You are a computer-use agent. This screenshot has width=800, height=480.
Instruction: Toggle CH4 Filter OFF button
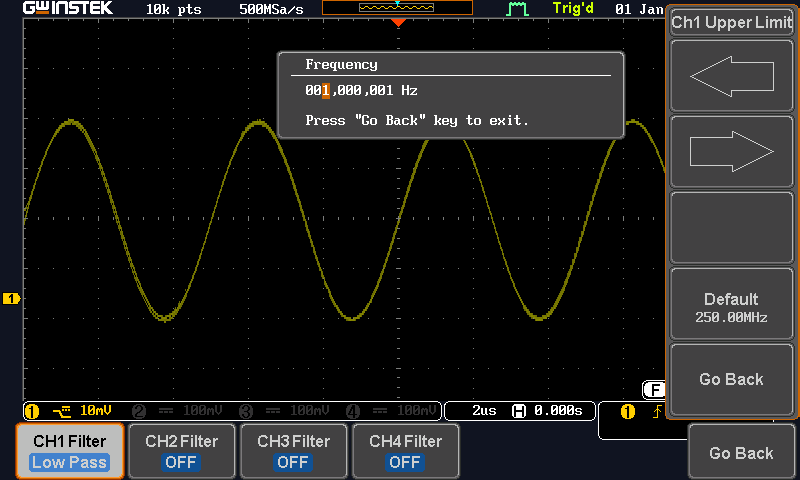[406, 451]
